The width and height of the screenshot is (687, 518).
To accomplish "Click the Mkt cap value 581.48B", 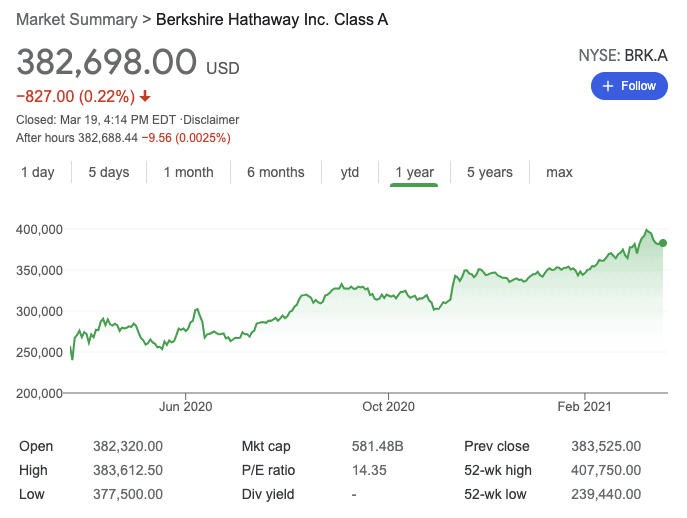I will click(377, 446).
